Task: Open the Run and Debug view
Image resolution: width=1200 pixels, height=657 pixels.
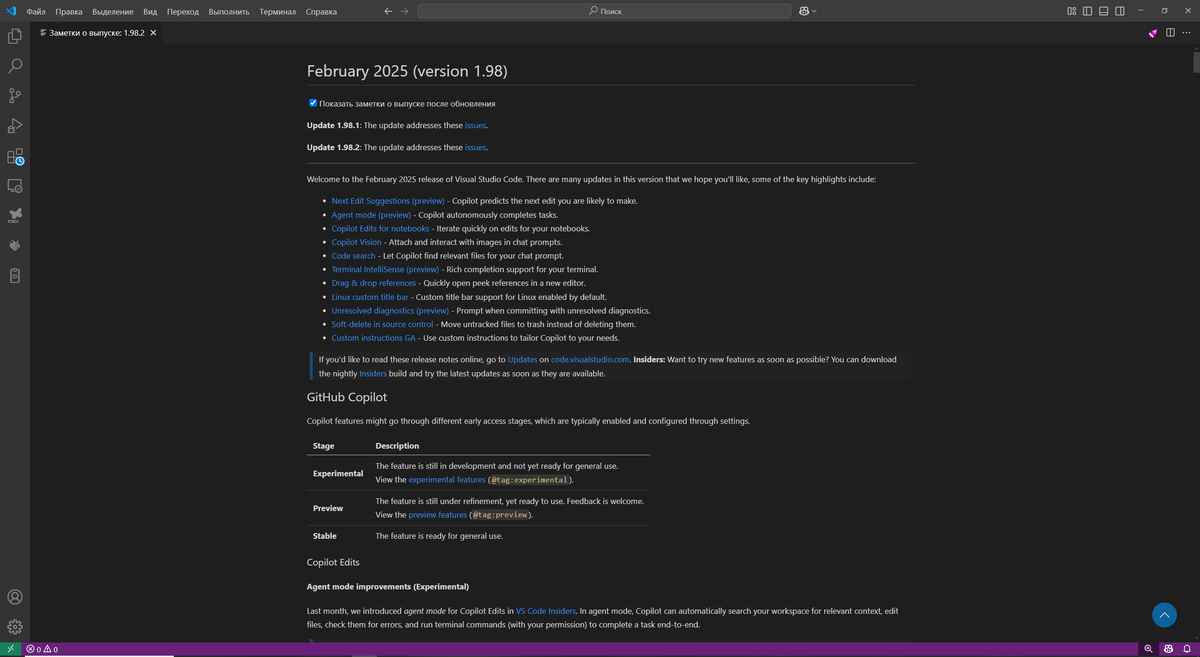Action: [x=15, y=126]
